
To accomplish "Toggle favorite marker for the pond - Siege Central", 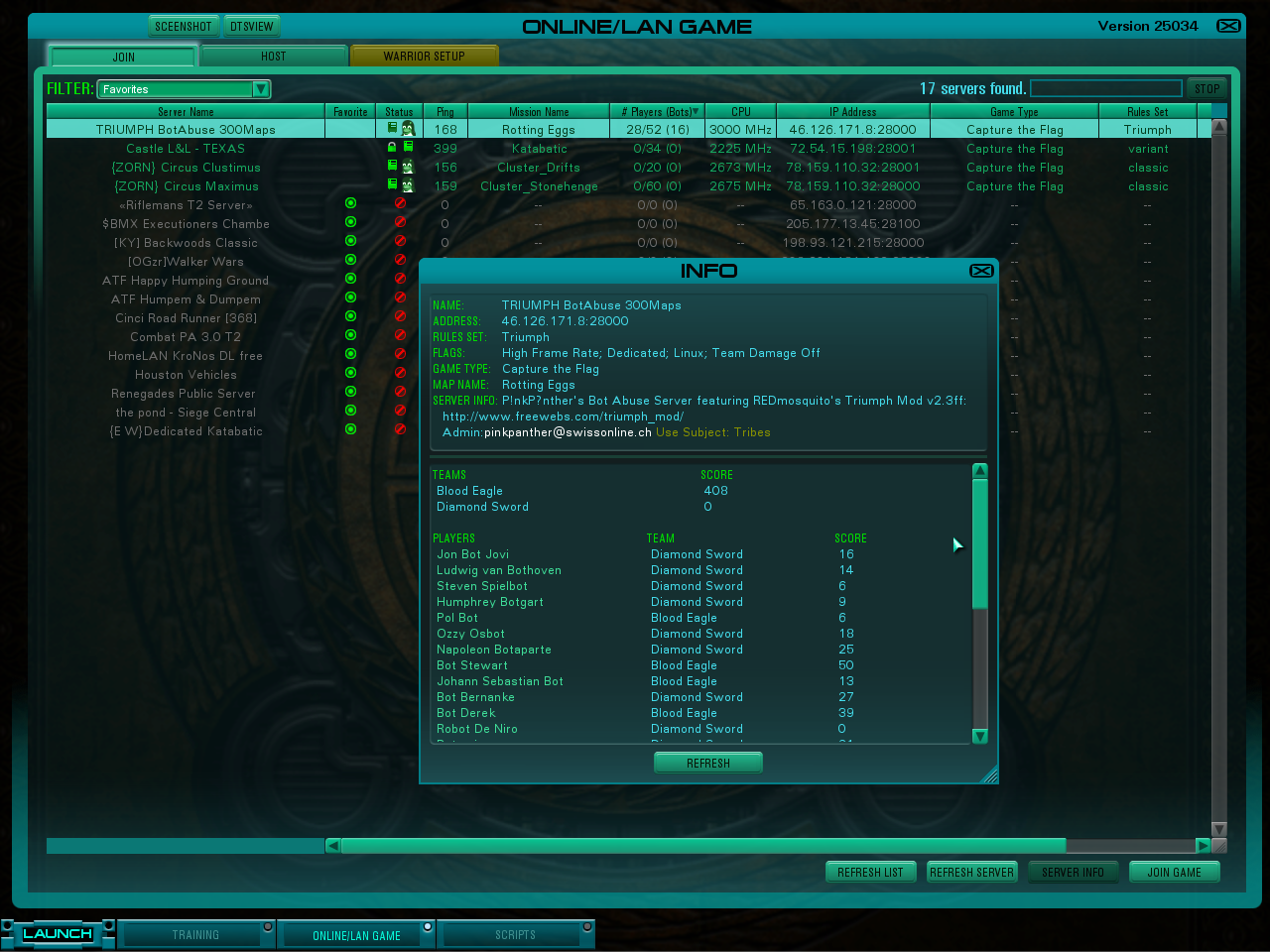I will coord(350,411).
